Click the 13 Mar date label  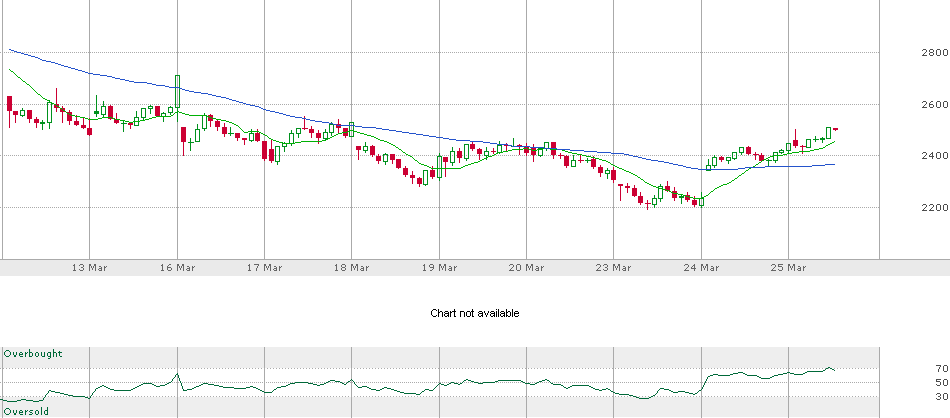coord(90,267)
